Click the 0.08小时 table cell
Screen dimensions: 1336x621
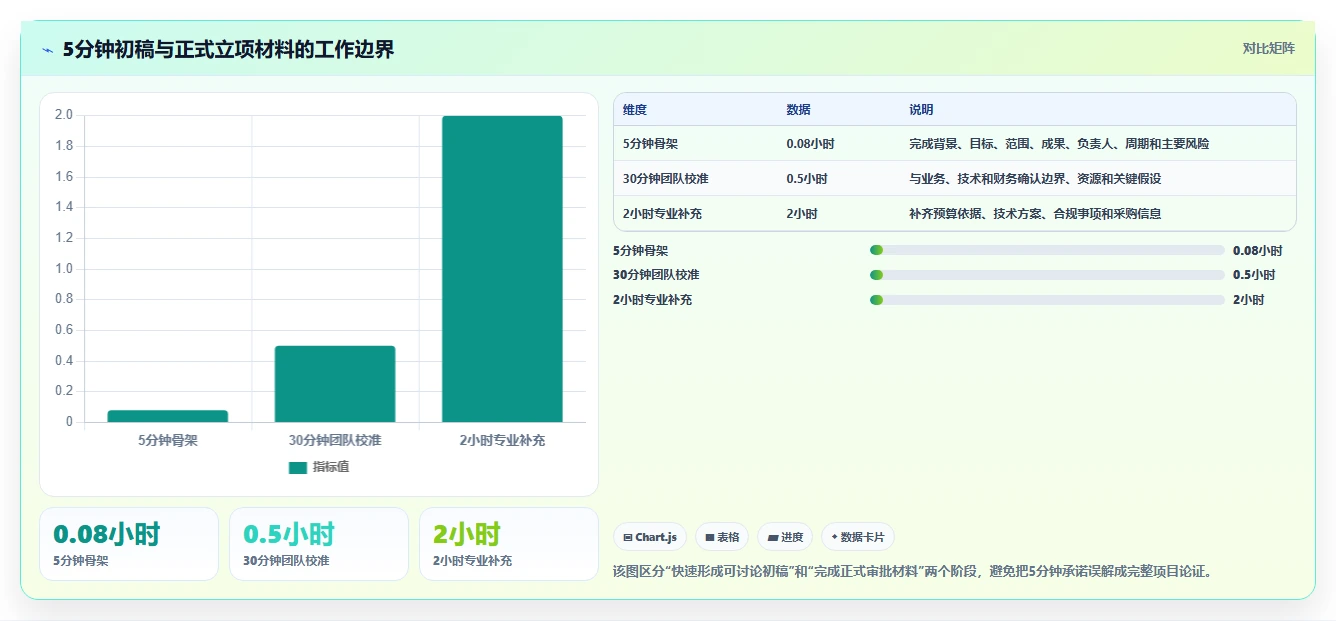pos(811,144)
